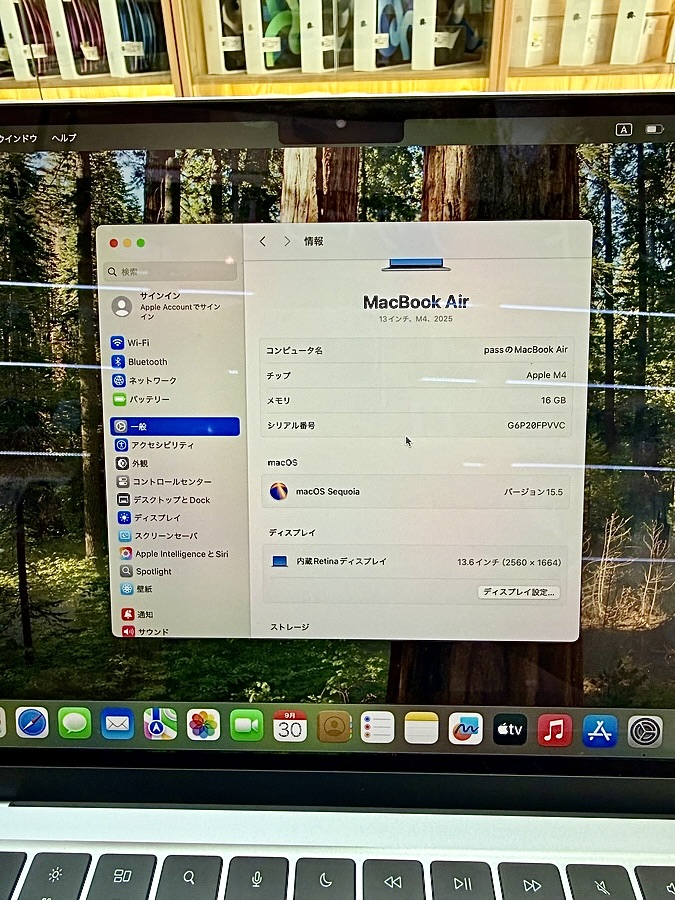The image size is (675, 900).
Task: Open the バッテリー (Battery) settings
Action: (148, 399)
